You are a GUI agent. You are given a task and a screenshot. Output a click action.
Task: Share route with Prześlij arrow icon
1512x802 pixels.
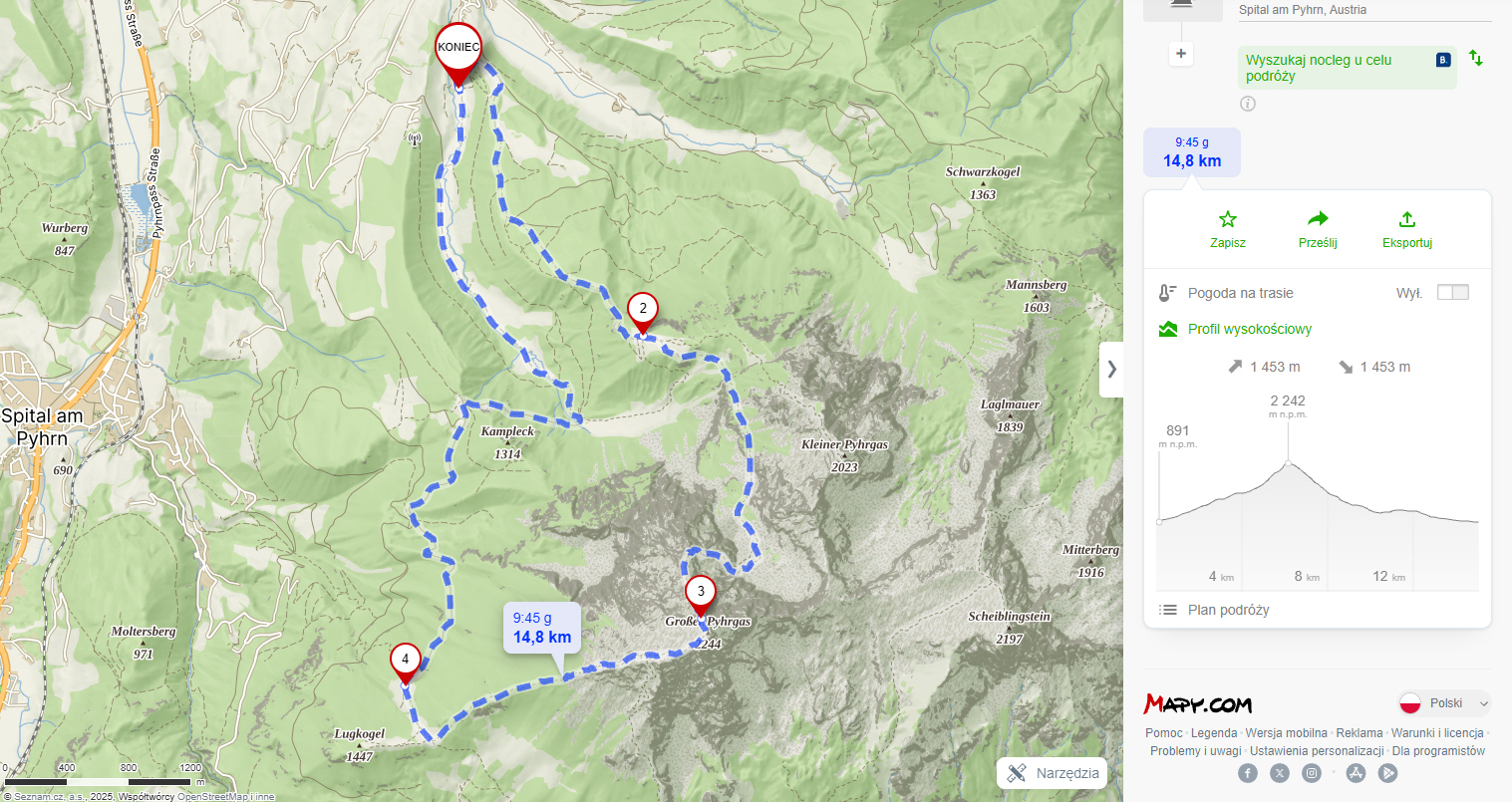click(1318, 219)
